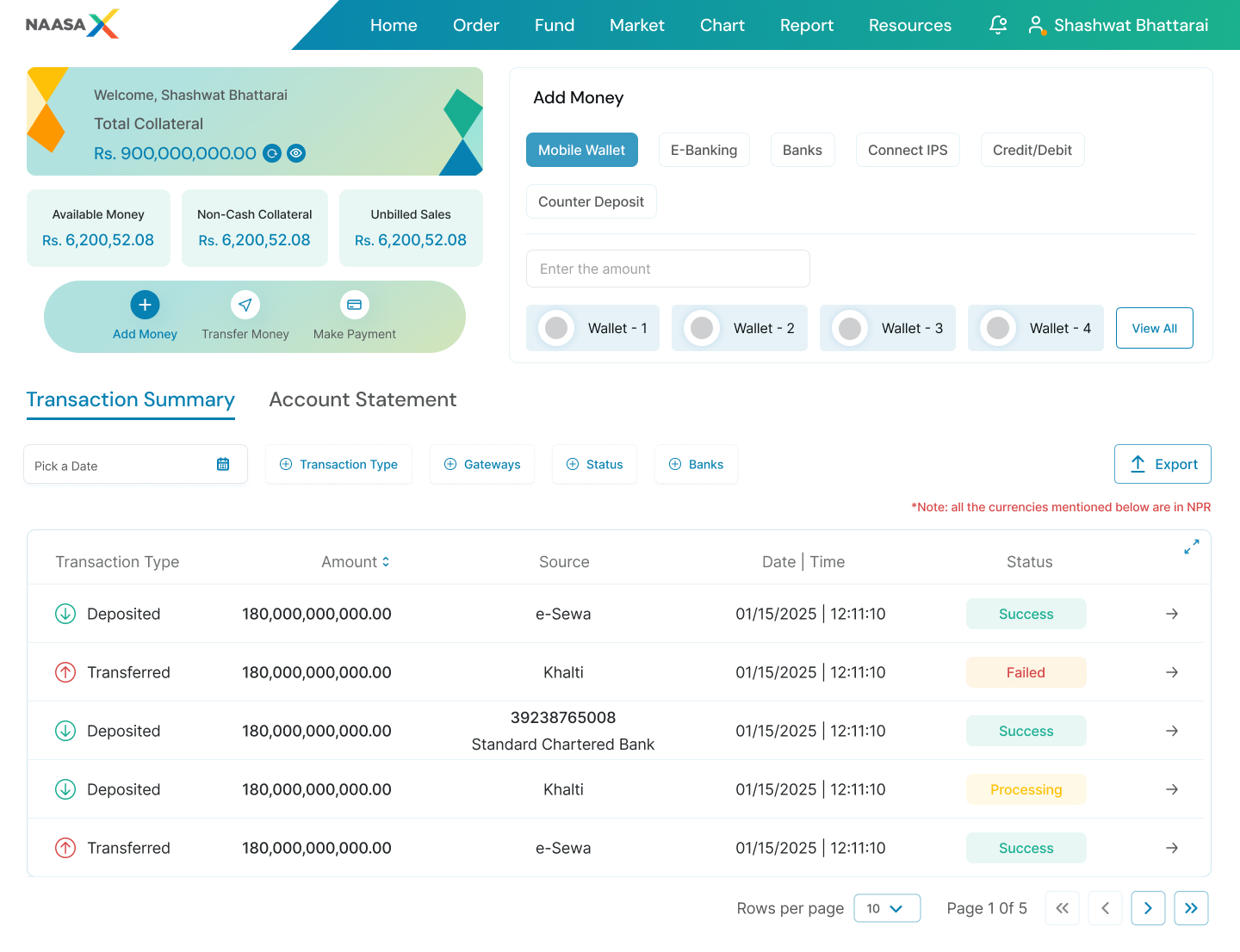Image resolution: width=1240 pixels, height=952 pixels.
Task: Switch to the Account Statement tab
Action: click(x=363, y=399)
